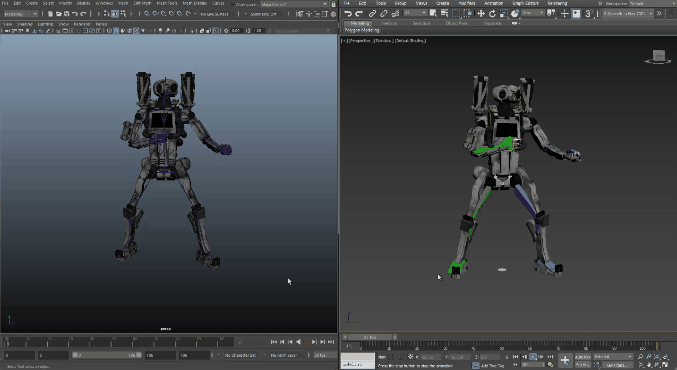Viewport: 677px width, 370px height.
Task: Open the Graph Editors menu in Max
Action: (525, 3)
